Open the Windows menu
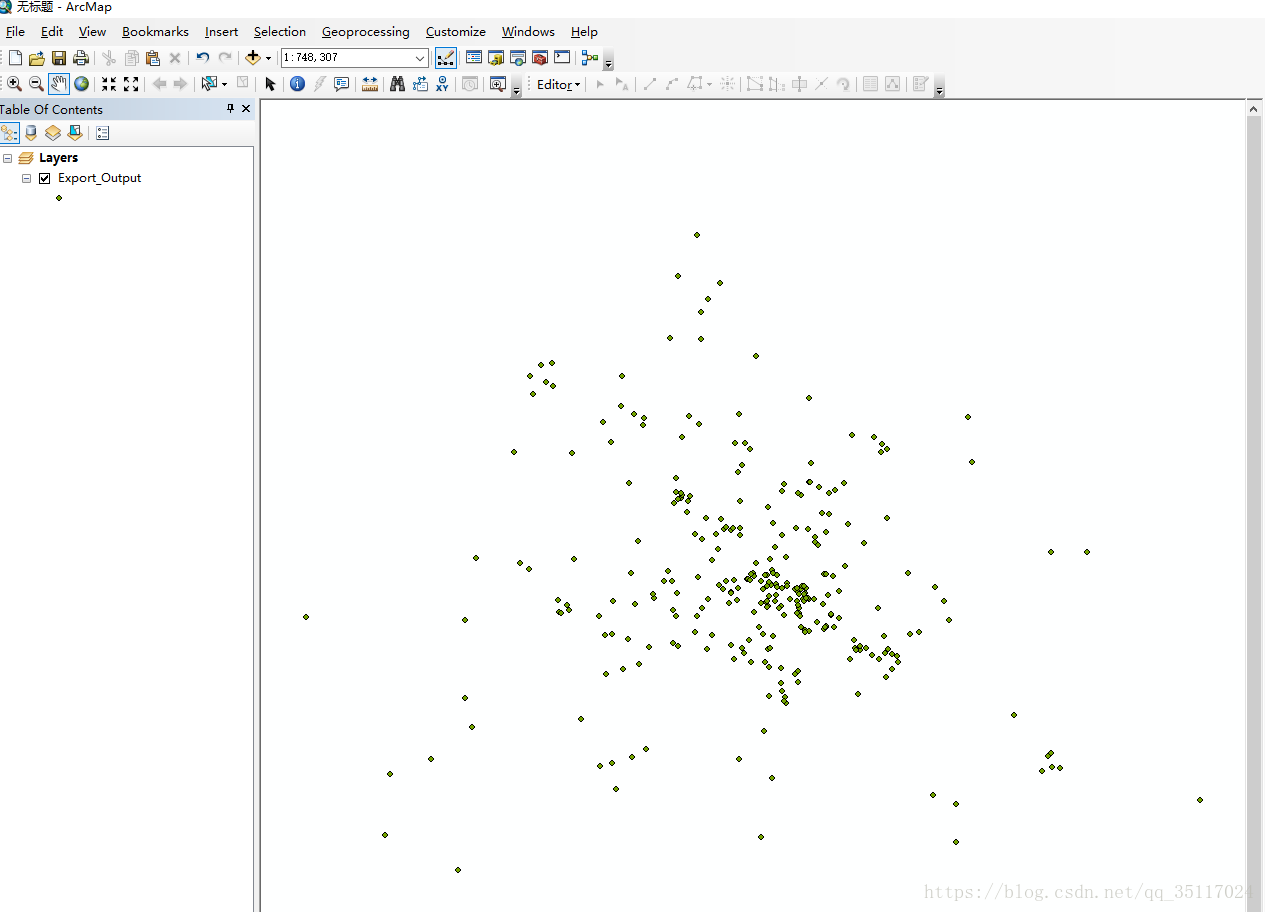 pyautogui.click(x=528, y=32)
